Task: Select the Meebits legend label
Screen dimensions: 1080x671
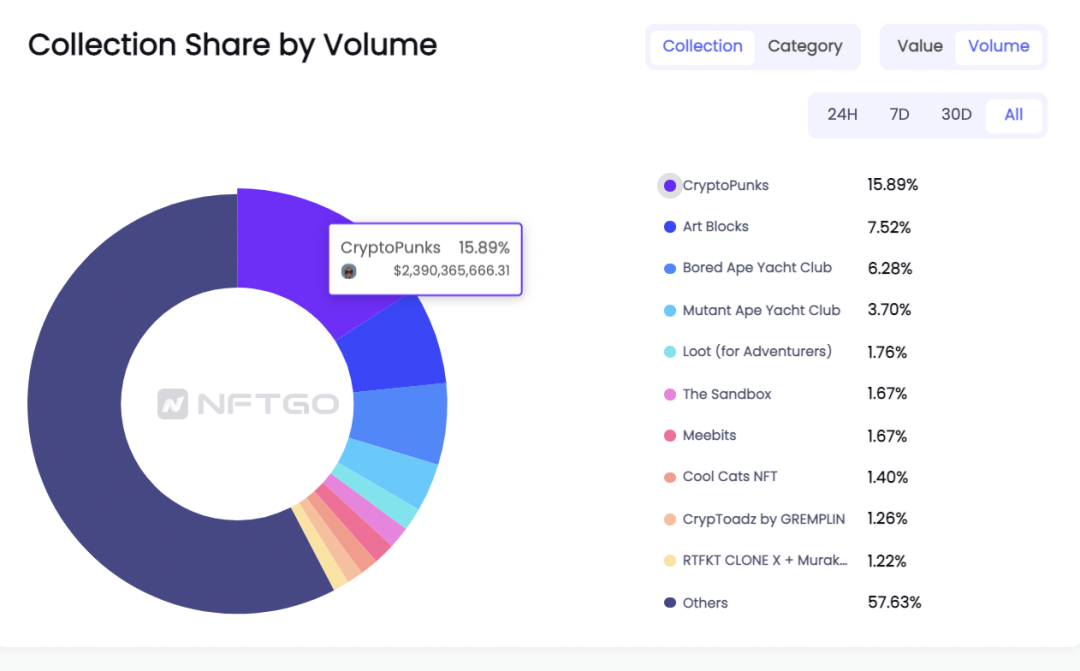Action: (709, 435)
